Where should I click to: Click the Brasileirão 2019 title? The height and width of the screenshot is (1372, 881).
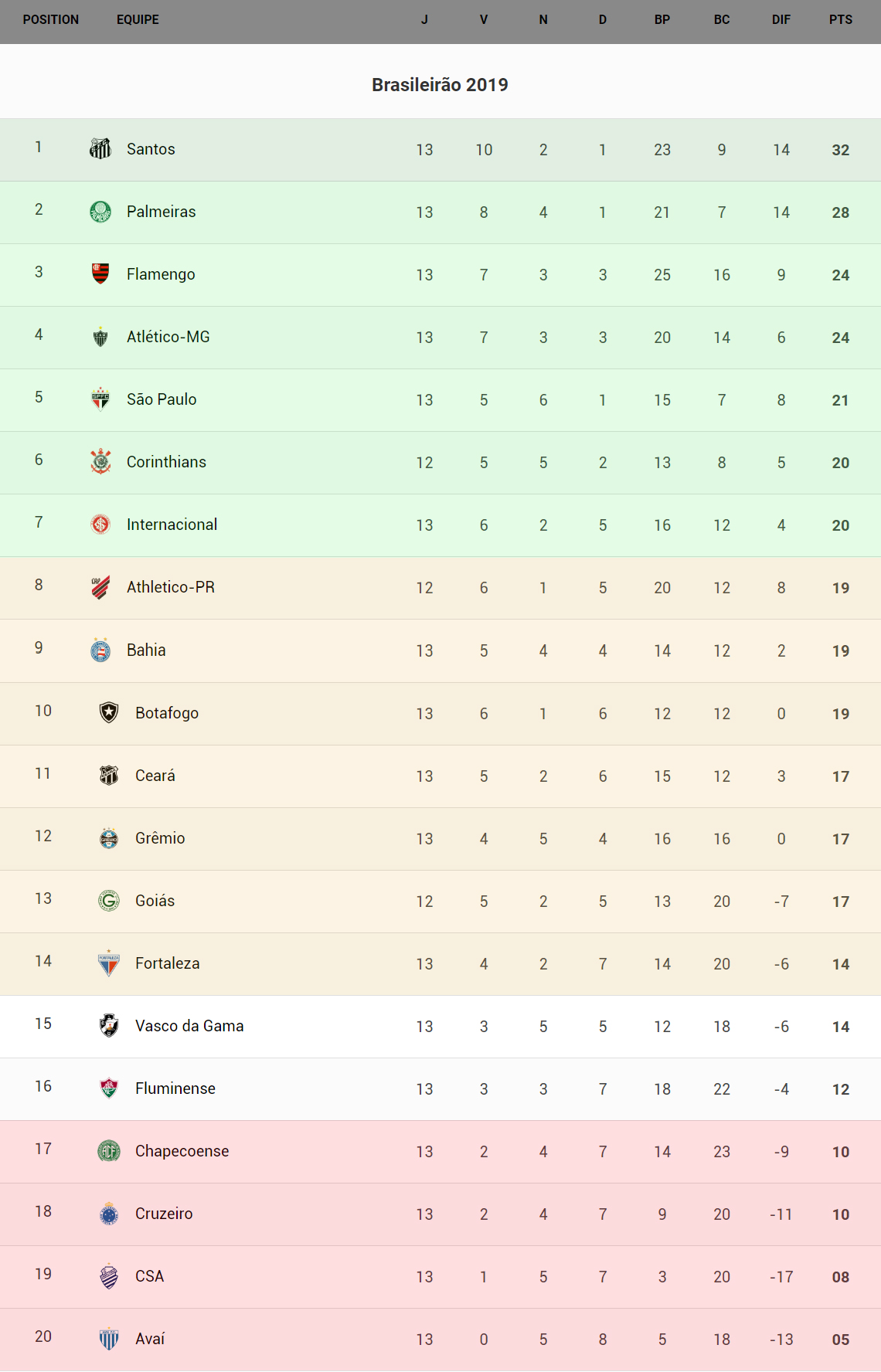click(440, 85)
